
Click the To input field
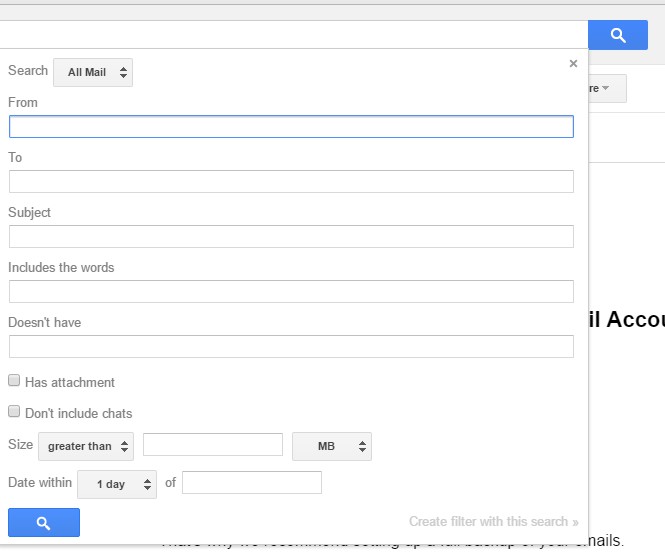click(291, 181)
